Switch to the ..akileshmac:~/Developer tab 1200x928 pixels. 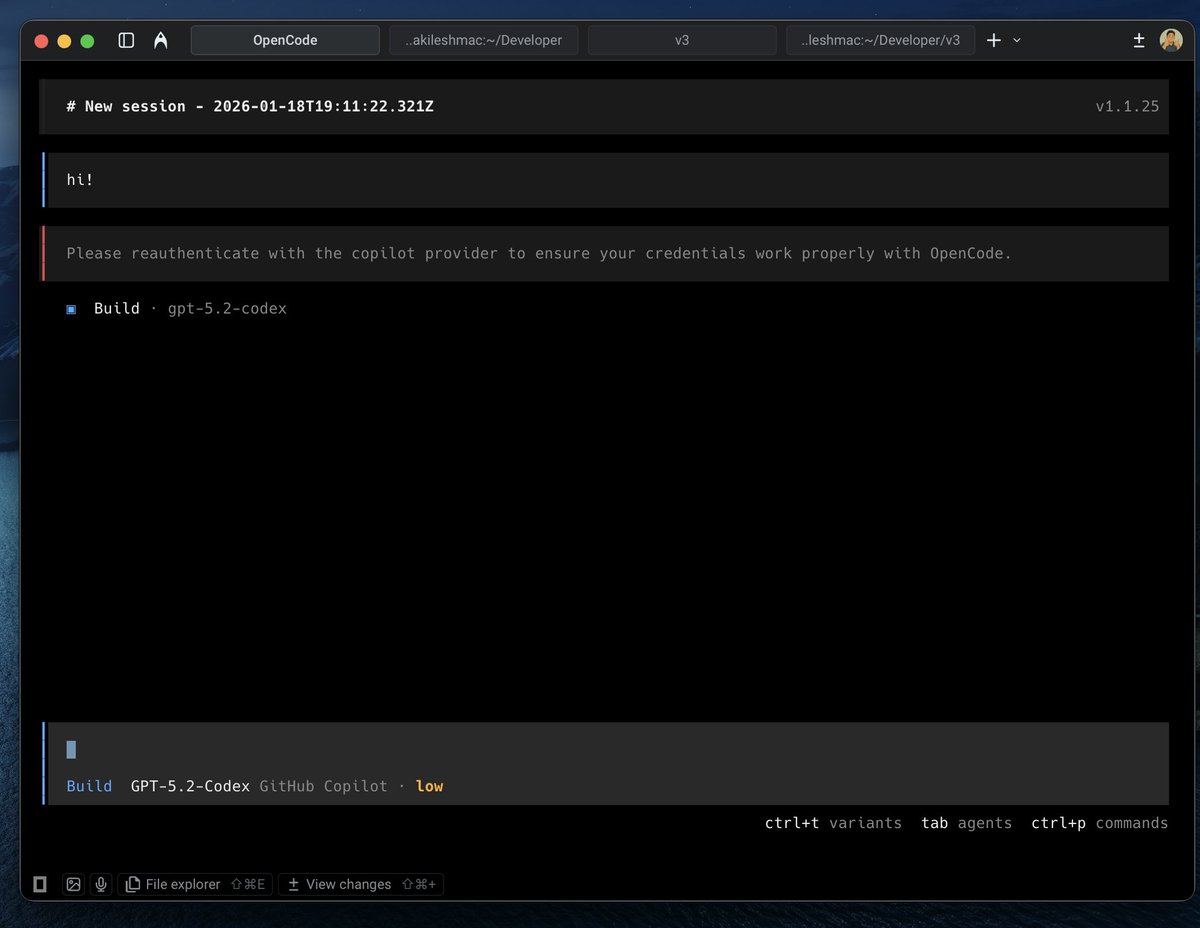tap(484, 40)
